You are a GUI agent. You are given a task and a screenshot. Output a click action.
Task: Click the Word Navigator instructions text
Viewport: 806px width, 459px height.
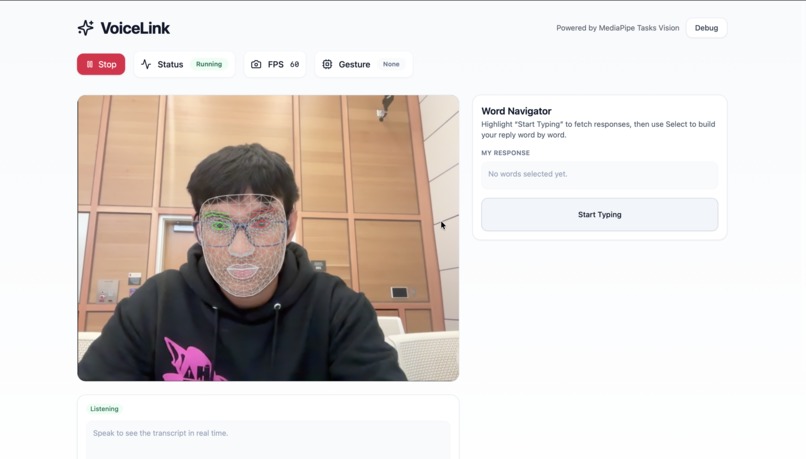pyautogui.click(x=598, y=130)
